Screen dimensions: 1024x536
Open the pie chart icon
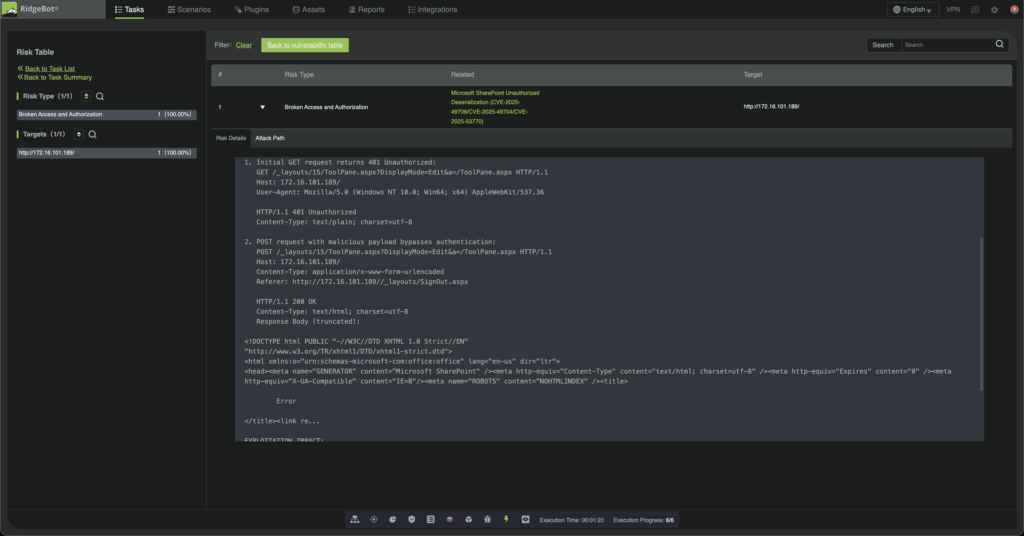(392, 520)
